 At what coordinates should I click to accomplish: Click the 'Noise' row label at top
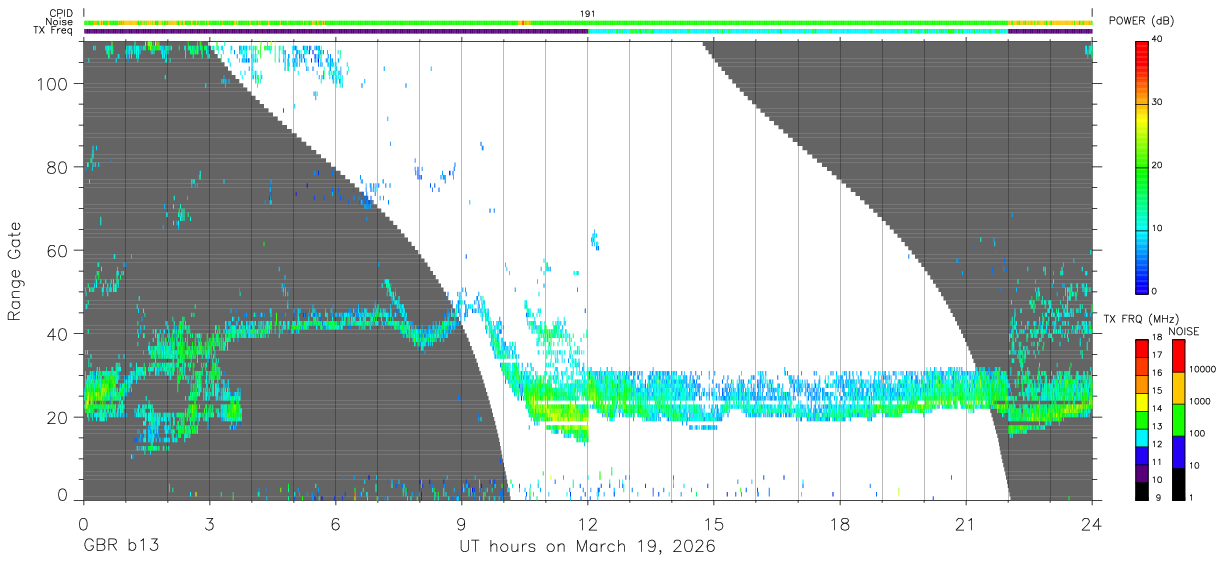[61, 22]
